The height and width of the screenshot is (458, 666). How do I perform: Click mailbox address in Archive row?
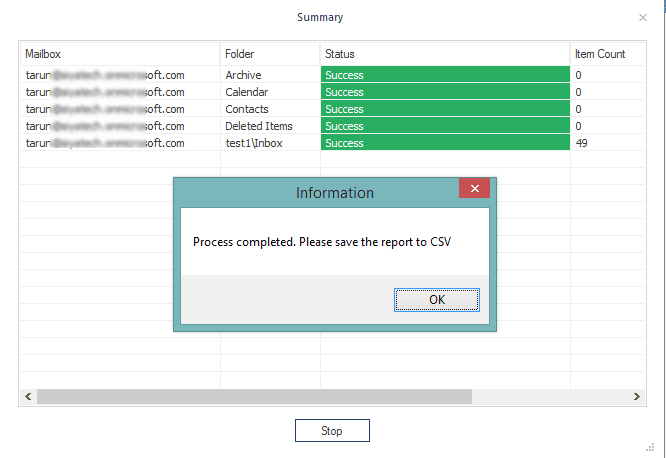click(x=105, y=75)
